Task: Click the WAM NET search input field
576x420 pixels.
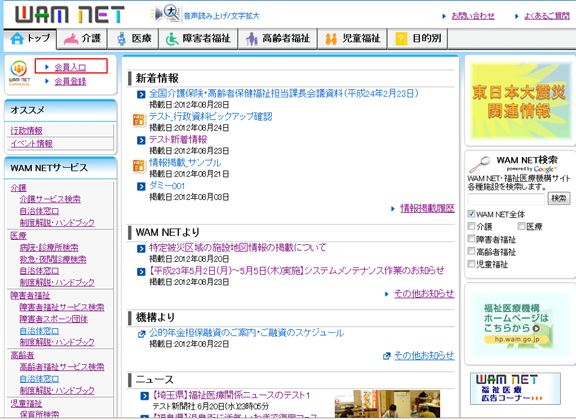Action: tap(506, 199)
